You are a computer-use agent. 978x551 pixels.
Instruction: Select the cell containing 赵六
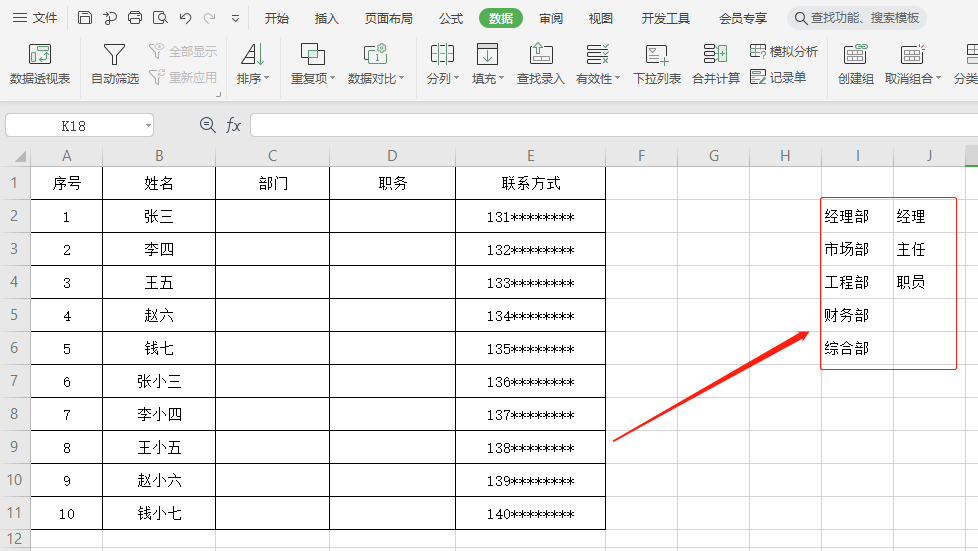click(x=159, y=315)
